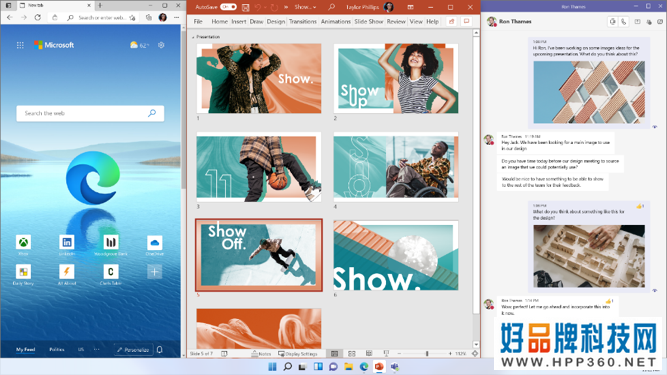Start audio call with Ron Thomas
Viewport: 667px width, 375px height.
623,22
